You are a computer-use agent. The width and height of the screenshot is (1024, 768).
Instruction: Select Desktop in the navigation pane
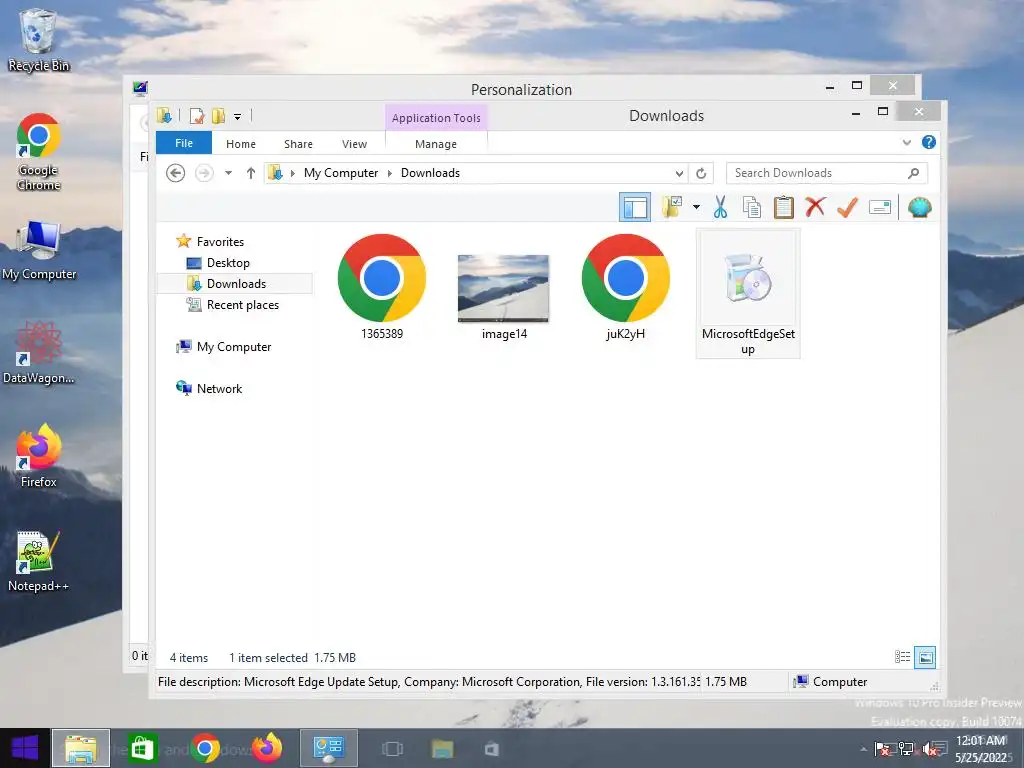[x=228, y=263]
